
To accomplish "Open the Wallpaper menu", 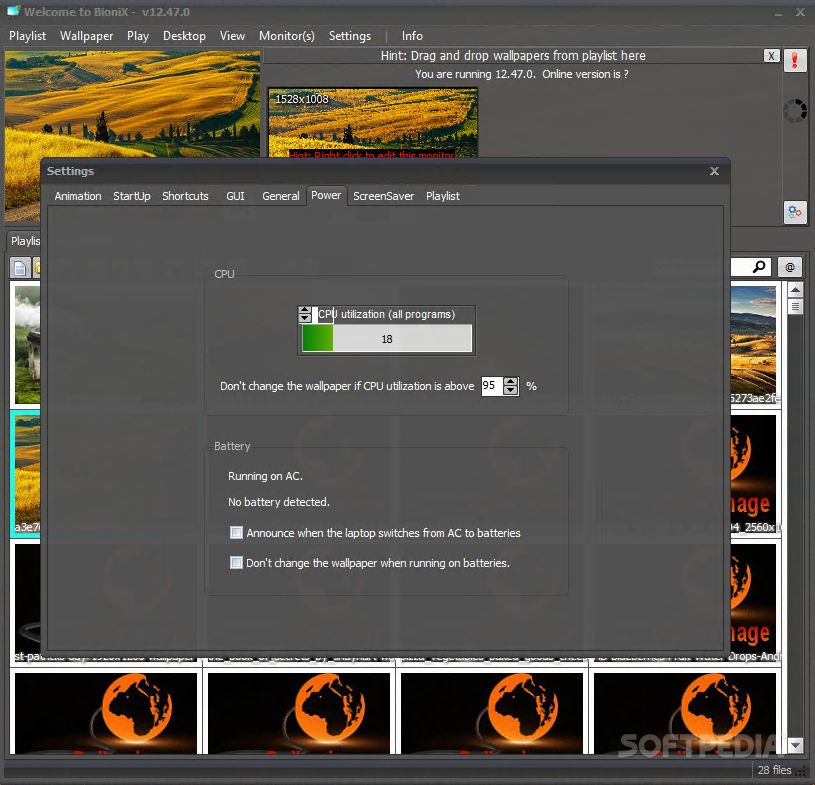I will (86, 36).
